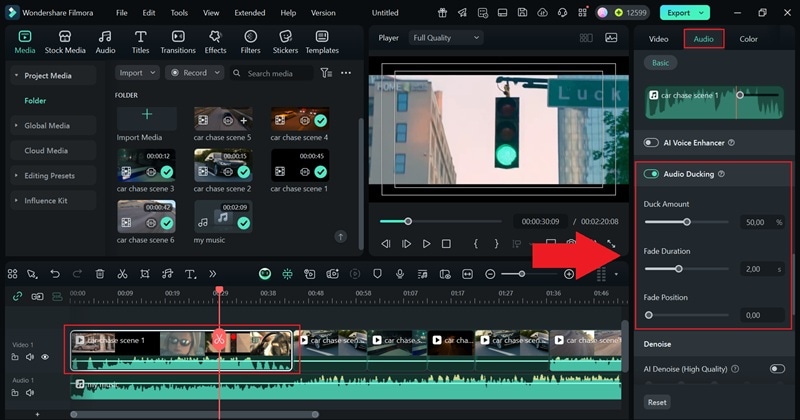Select the split scissors tool in timeline toolbar
Screen dimensions: 800x420
click(x=122, y=274)
